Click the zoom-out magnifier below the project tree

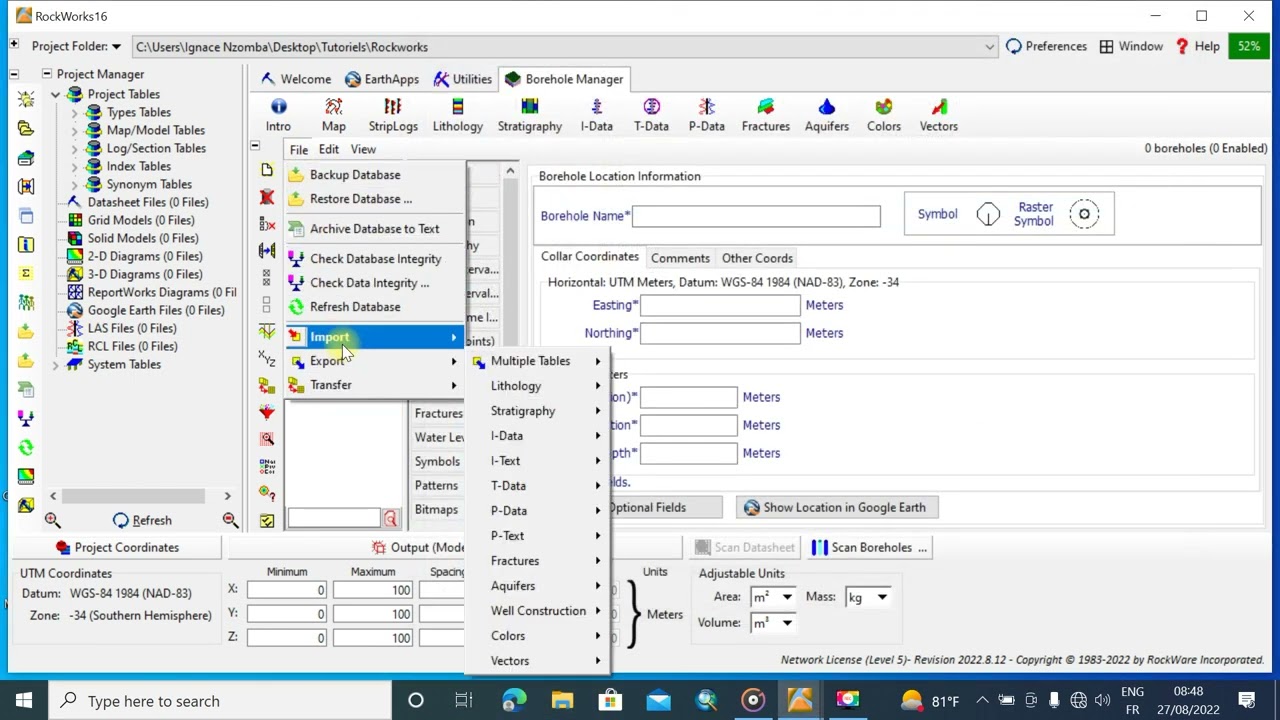click(230, 520)
